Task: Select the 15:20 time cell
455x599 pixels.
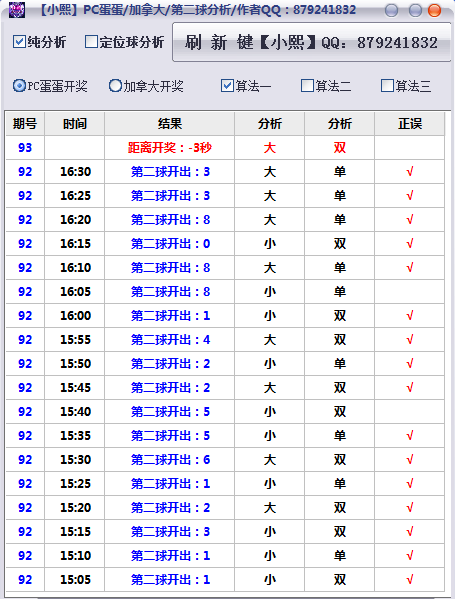Action: 75,508
